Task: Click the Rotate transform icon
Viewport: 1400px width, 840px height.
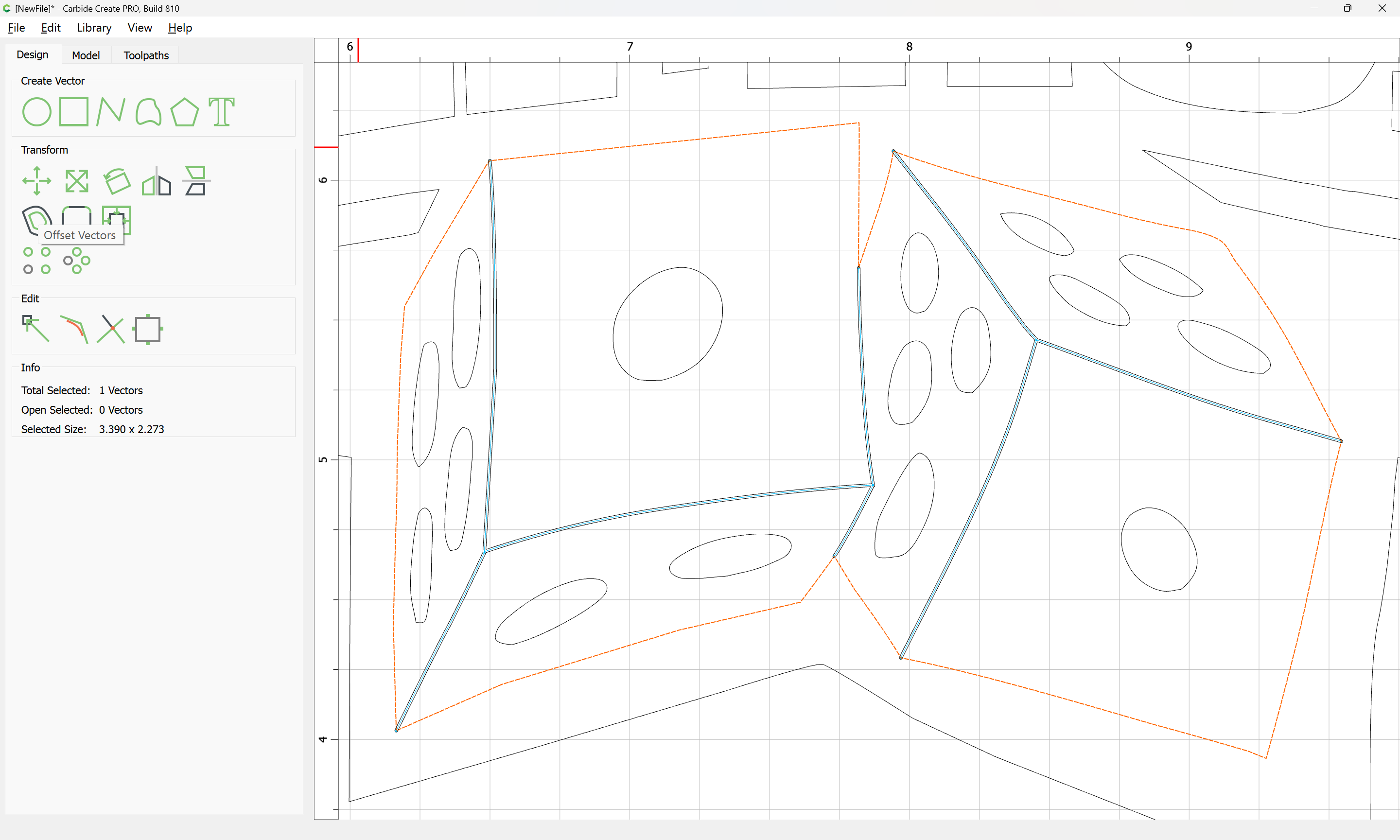Action: pyautogui.click(x=117, y=181)
